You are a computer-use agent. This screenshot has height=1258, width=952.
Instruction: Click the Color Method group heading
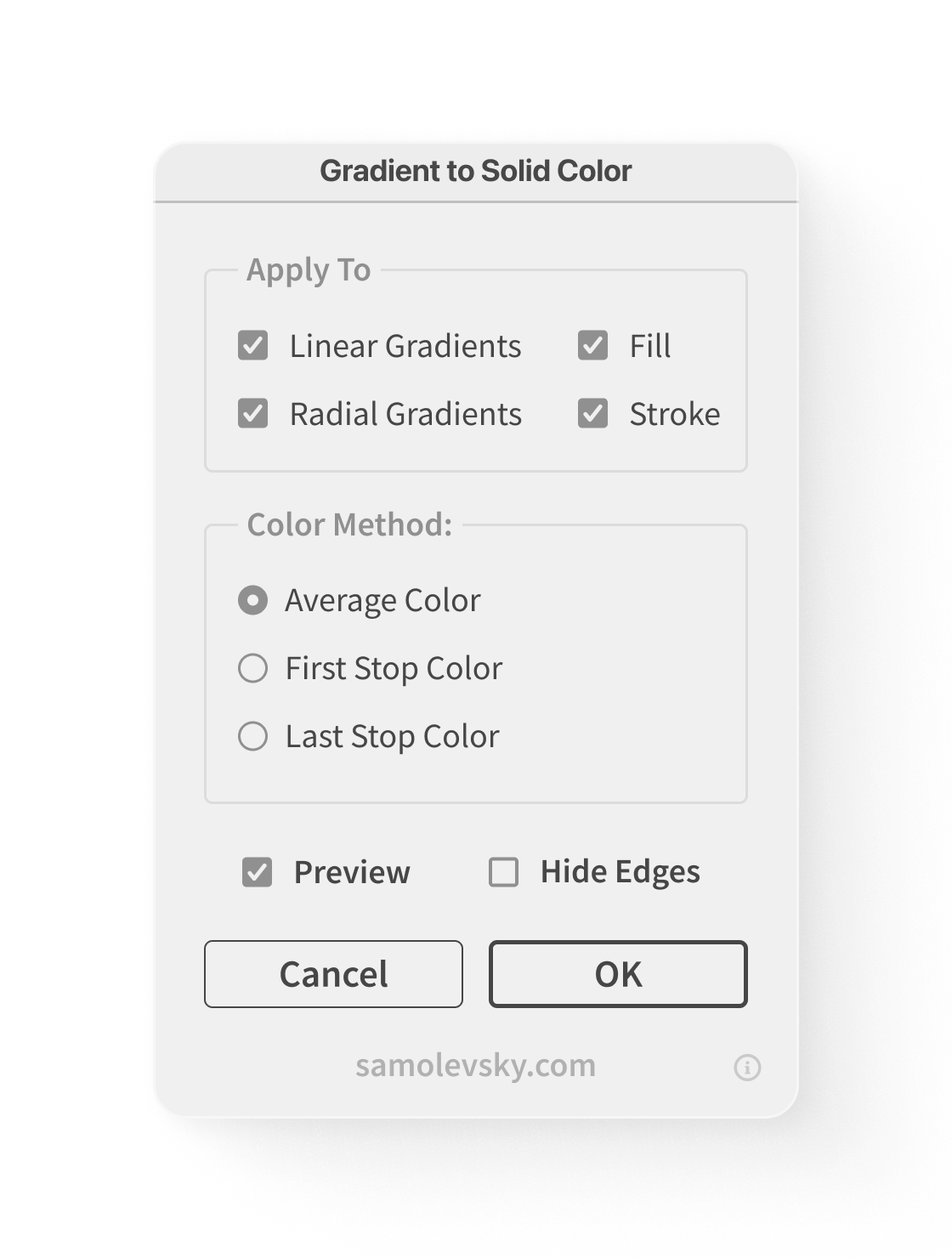click(349, 524)
